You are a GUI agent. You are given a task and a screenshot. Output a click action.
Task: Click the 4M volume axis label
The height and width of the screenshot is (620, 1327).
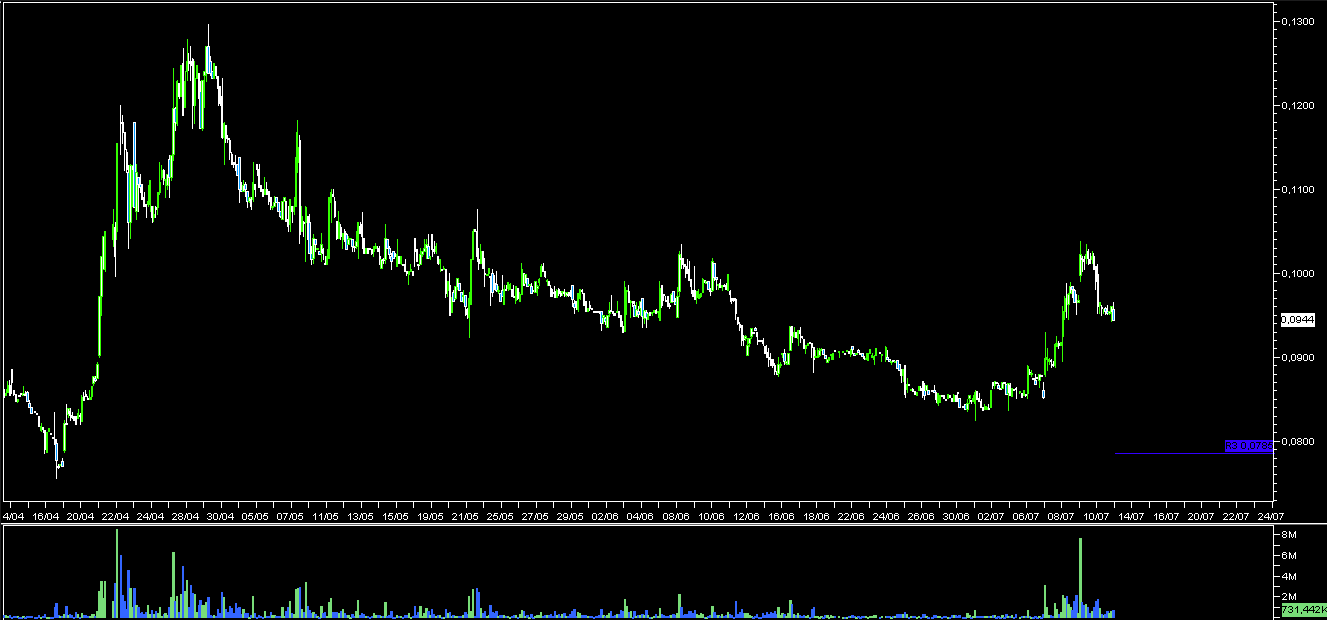point(1290,576)
